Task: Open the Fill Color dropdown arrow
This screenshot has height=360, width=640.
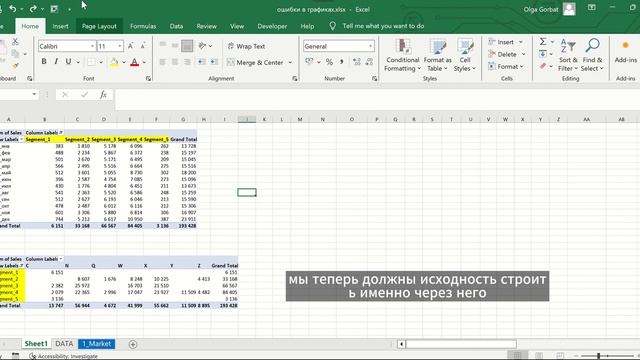Action: [x=124, y=62]
